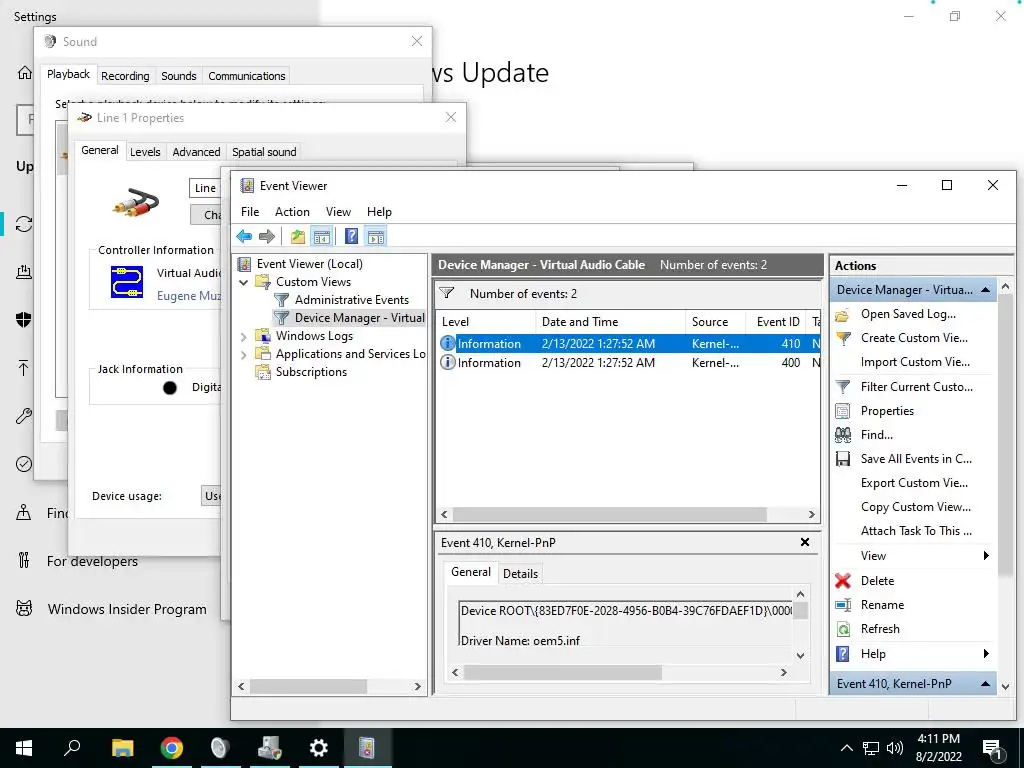This screenshot has height=768, width=1024.
Task: Click the Rename icon in Actions pane
Action: pos(842,605)
